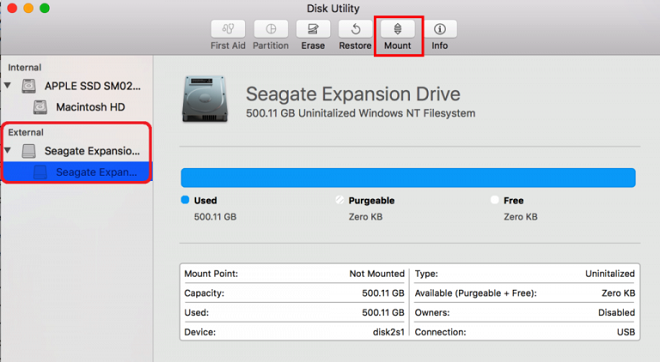The image size is (660, 362).
Task: Click the Mount Point: label
Action: (211, 274)
